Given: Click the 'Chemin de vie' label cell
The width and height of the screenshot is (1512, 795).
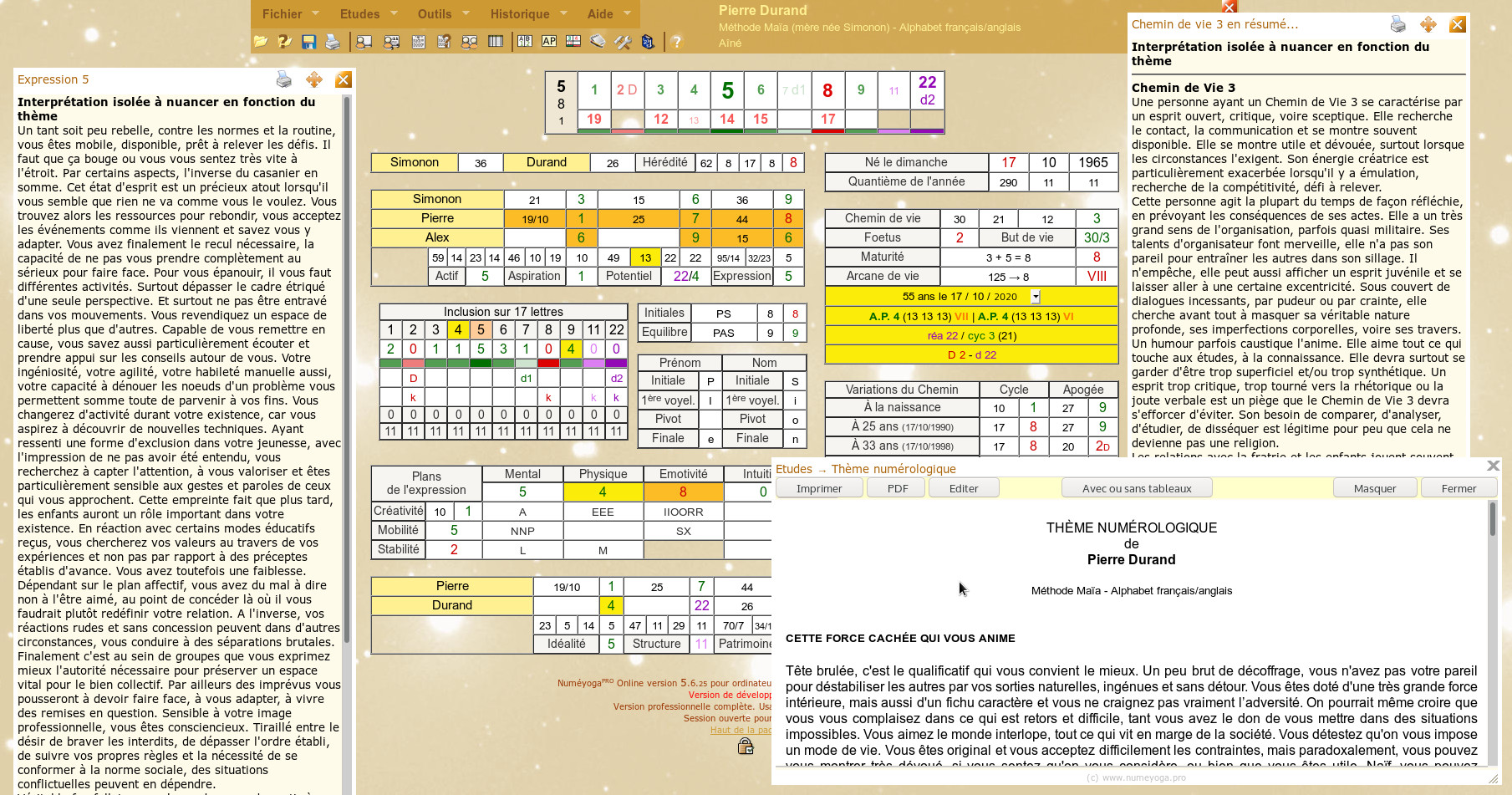Looking at the screenshot, I should pyautogui.click(x=883, y=218).
